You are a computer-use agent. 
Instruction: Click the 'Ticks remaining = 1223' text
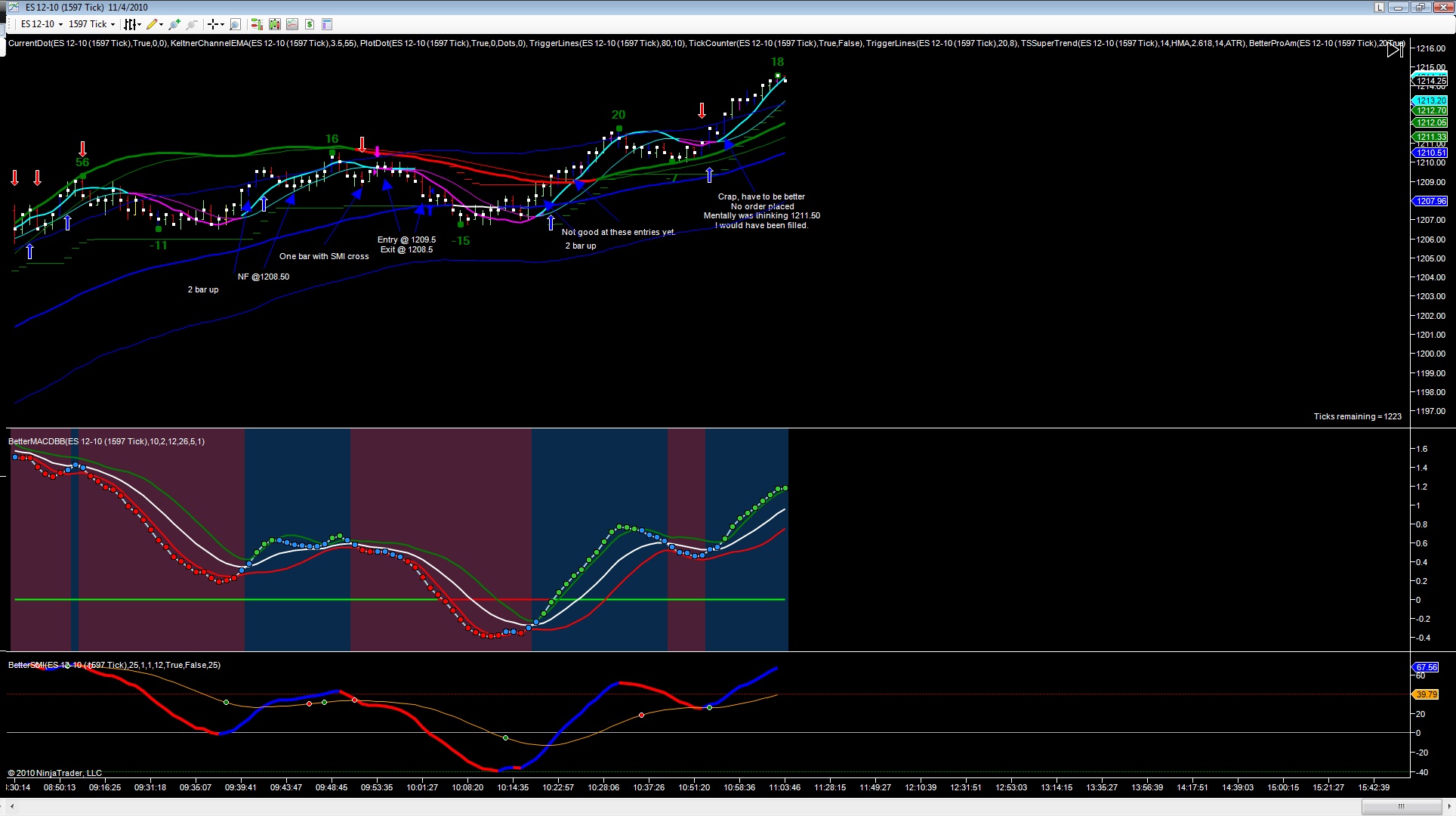coord(1357,416)
